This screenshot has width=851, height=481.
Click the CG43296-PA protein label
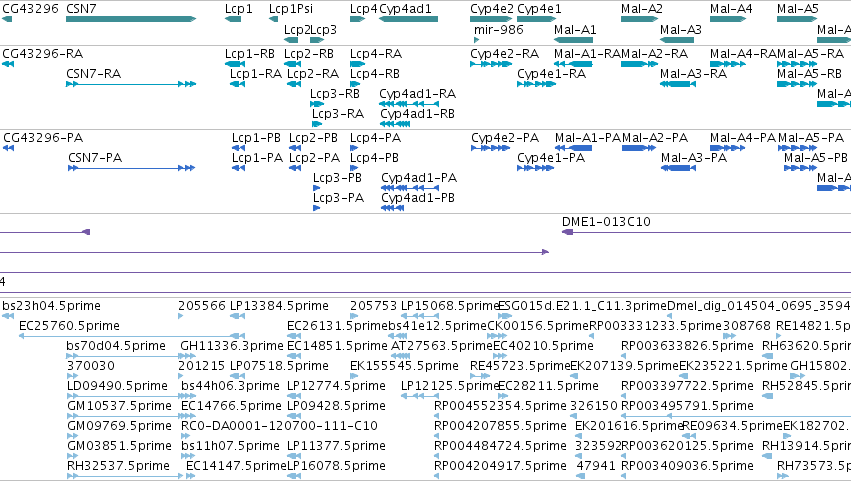(x=43, y=138)
